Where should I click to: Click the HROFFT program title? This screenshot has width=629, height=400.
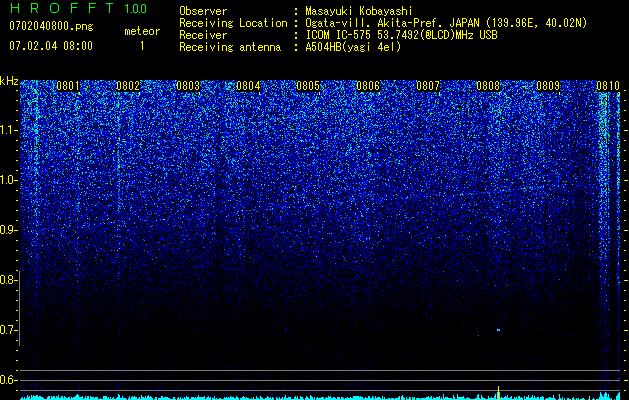click(62, 8)
